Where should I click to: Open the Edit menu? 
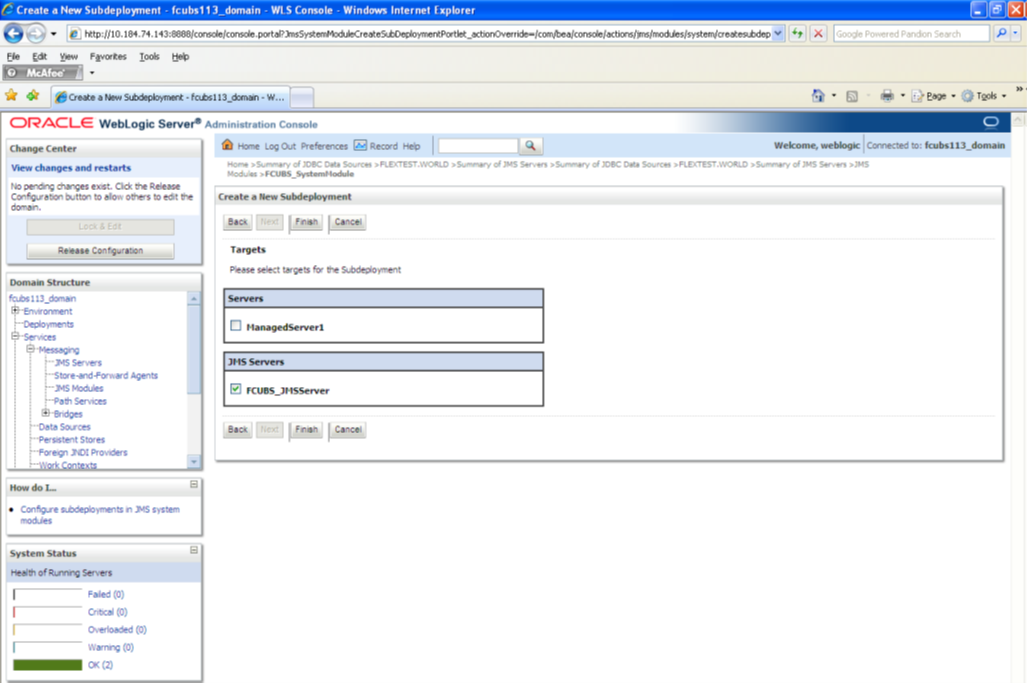point(39,56)
